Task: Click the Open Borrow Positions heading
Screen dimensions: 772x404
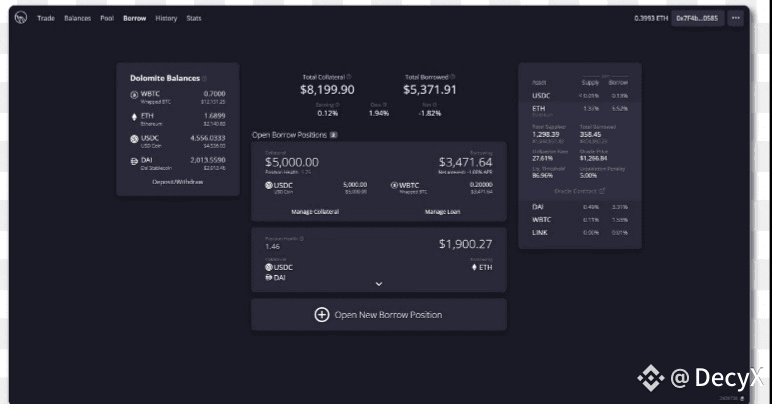Action: point(290,135)
